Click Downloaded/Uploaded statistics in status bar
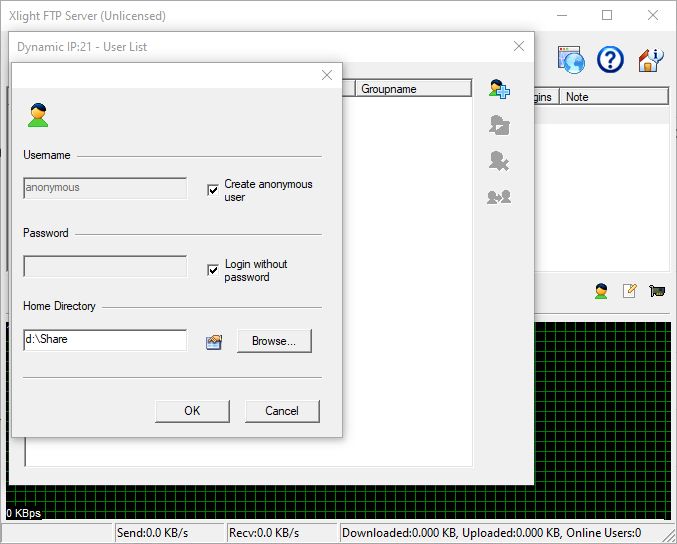This screenshot has width=677, height=544. (492, 533)
